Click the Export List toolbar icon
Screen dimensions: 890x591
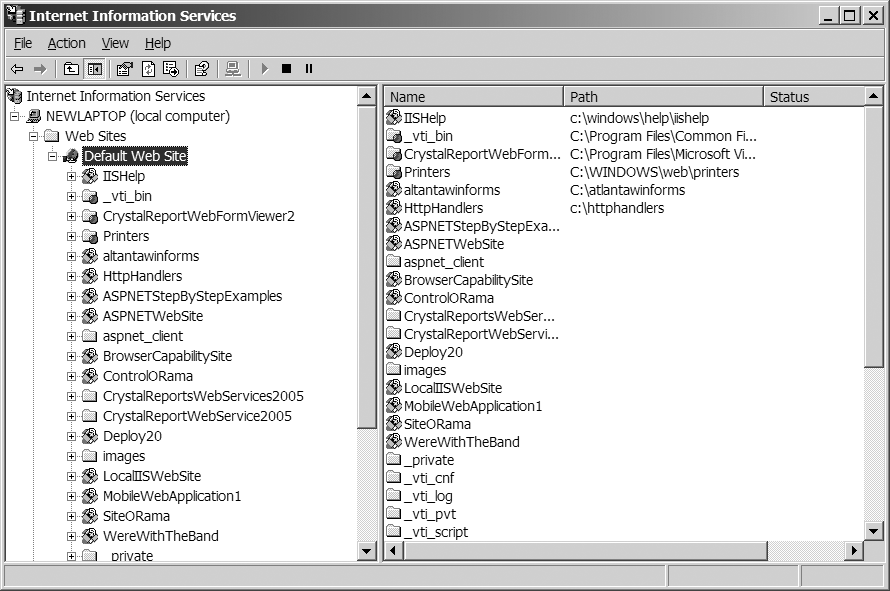[171, 69]
